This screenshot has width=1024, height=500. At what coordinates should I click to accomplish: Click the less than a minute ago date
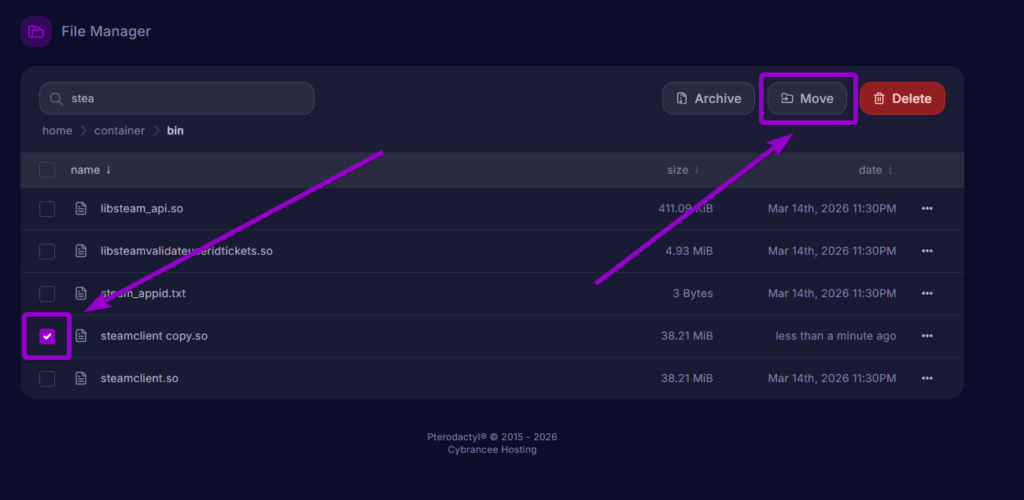[836, 336]
